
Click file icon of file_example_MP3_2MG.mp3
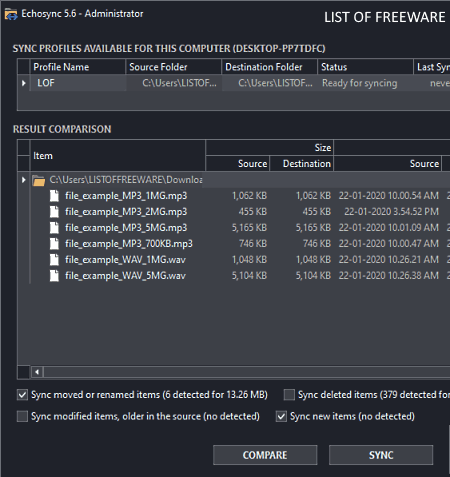54,212
